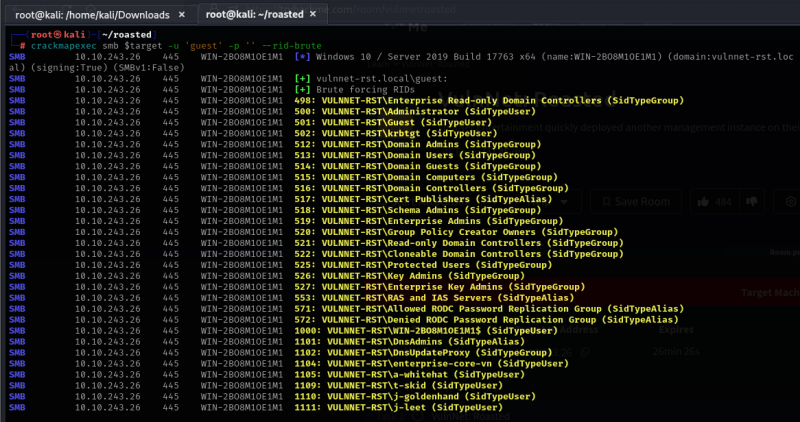Viewport: 800px width, 422px height.
Task: Click the '527: Enterprise Key Admins' line
Action: click(x=439, y=287)
